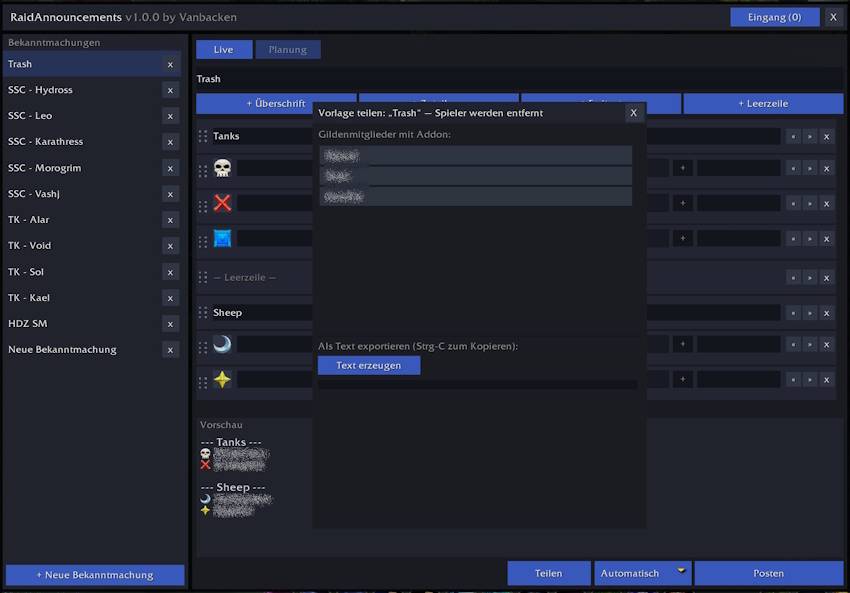Click the skull raid marker icon
The image size is (850, 593).
tap(222, 168)
